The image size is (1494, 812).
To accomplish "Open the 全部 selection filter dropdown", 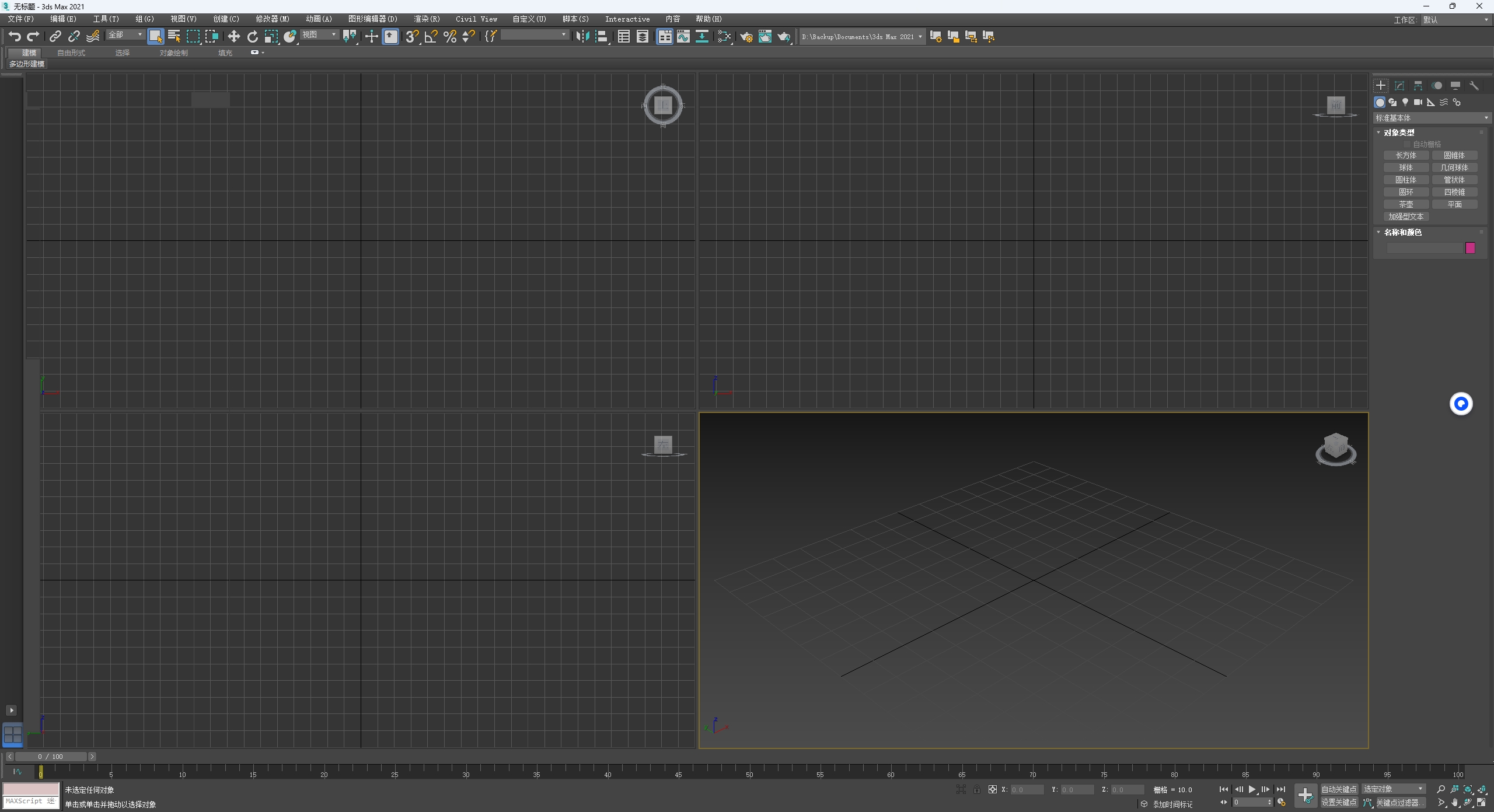I will 125,35.
